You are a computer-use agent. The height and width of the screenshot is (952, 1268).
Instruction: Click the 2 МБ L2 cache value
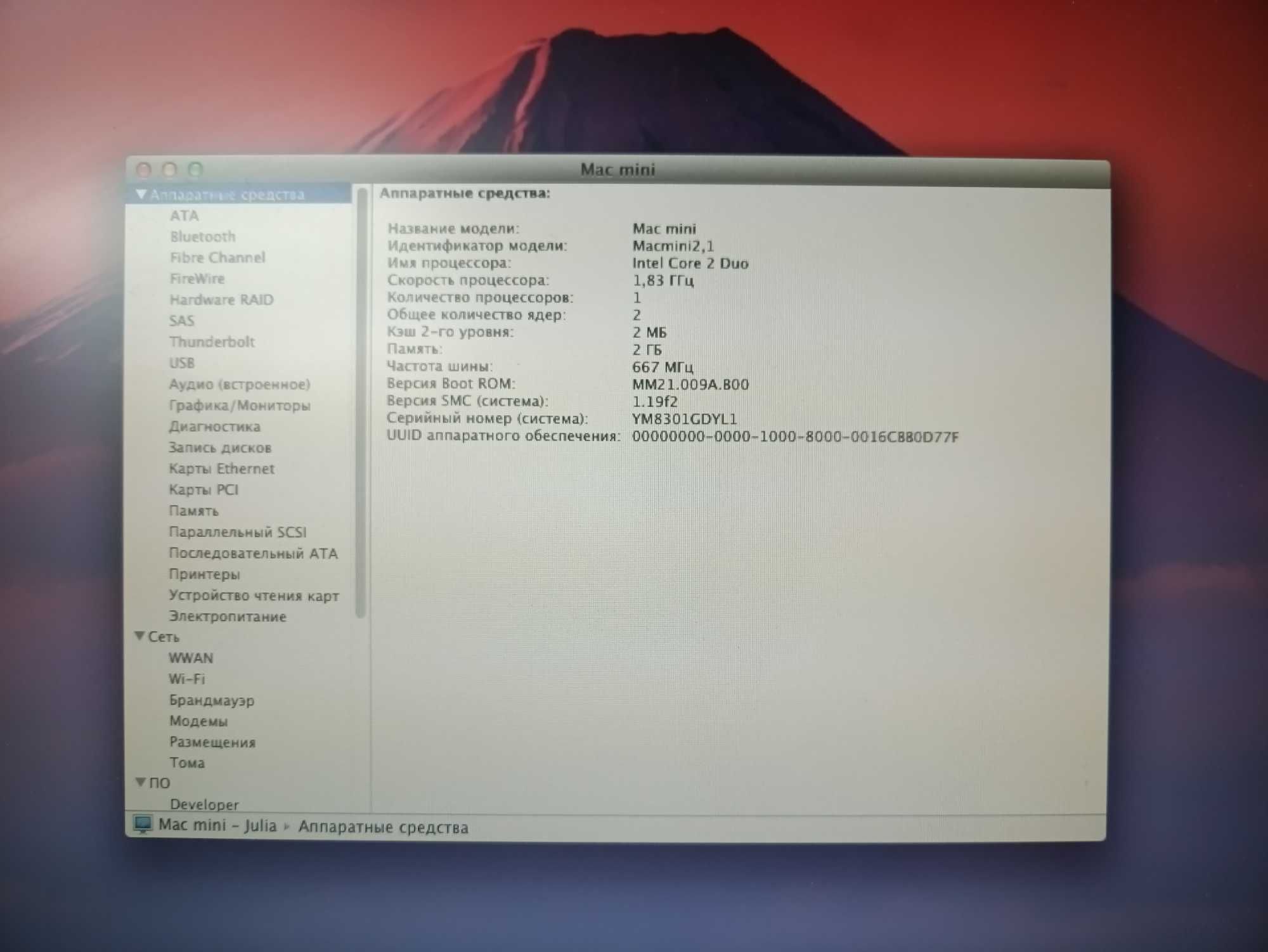pos(649,332)
